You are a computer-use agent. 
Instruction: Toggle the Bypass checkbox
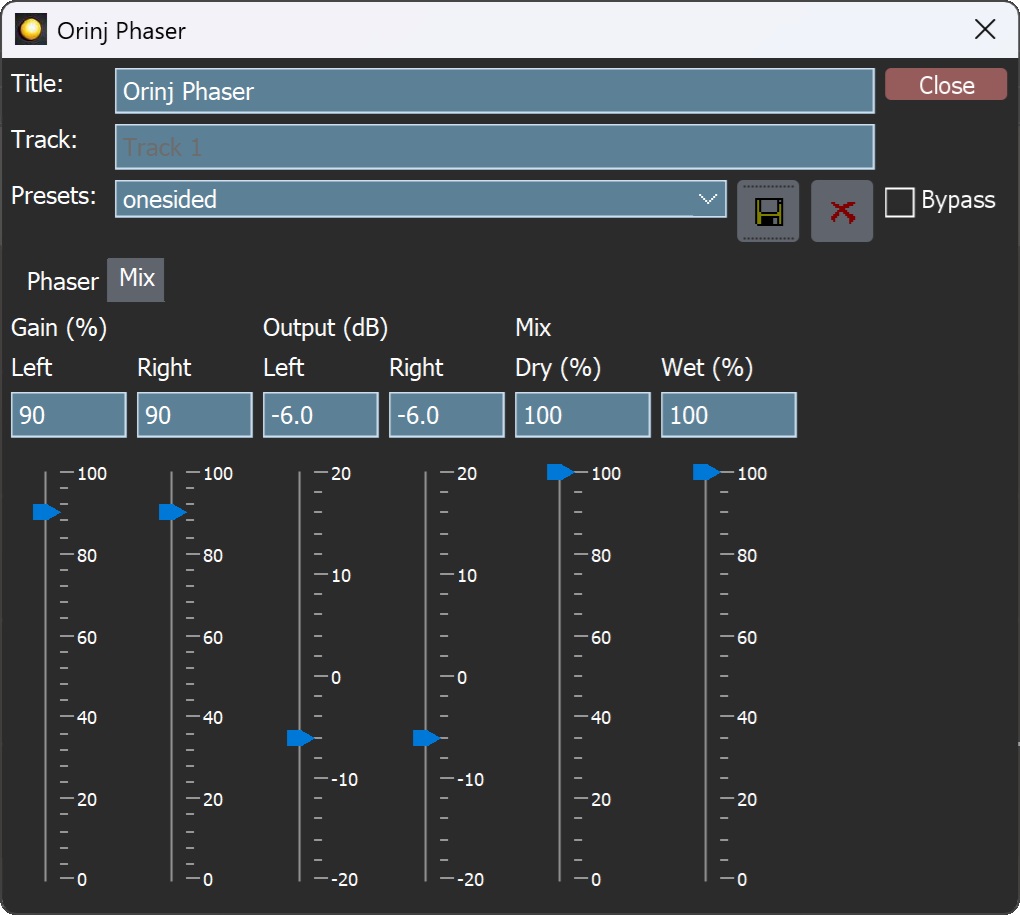click(900, 202)
